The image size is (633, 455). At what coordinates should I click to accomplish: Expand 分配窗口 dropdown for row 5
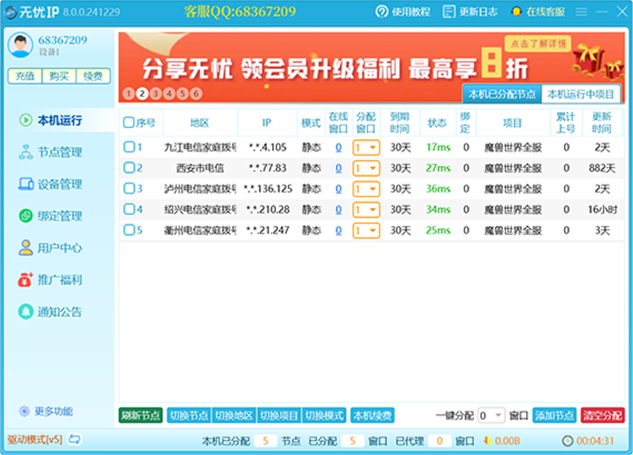point(372,230)
